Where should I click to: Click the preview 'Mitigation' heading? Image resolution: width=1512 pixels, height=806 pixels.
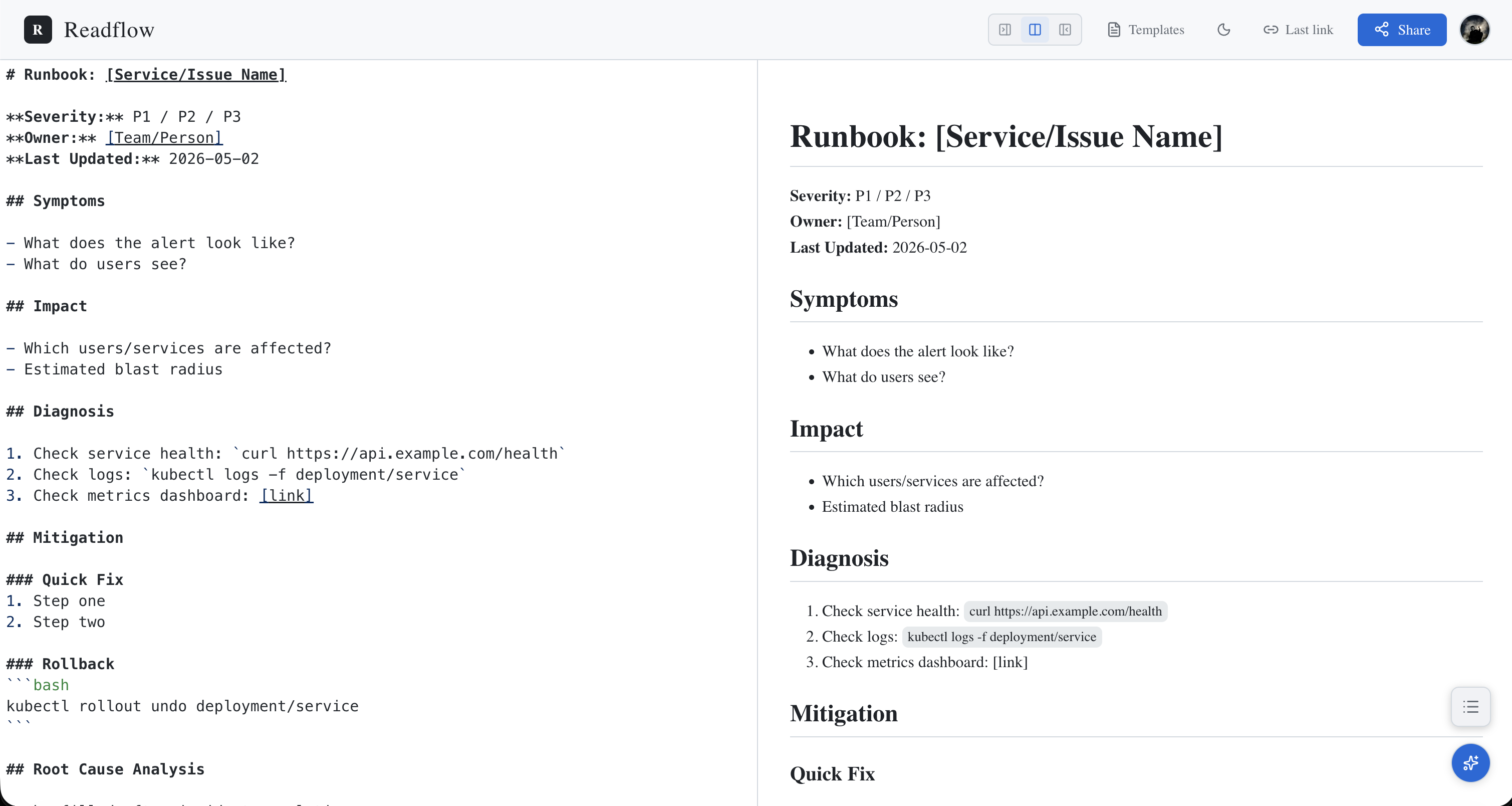[844, 713]
